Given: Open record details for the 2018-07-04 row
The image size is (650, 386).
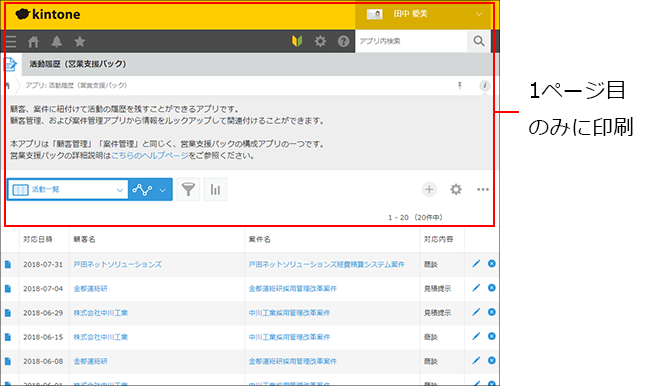Looking at the screenshot, I should [8, 289].
